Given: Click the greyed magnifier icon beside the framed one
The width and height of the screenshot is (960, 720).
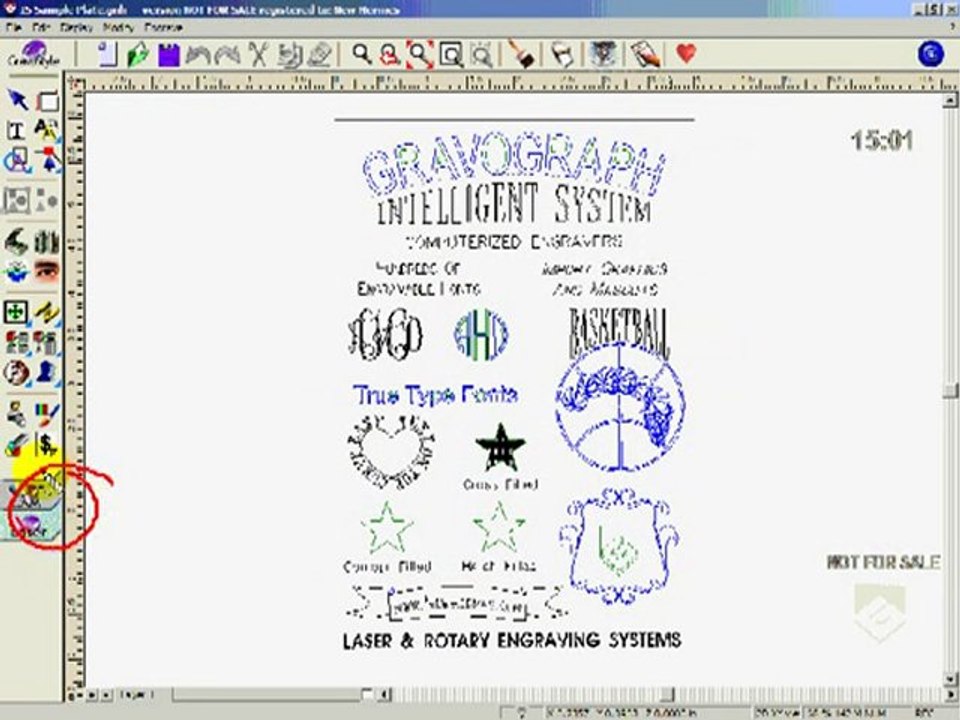Looking at the screenshot, I should 482,54.
